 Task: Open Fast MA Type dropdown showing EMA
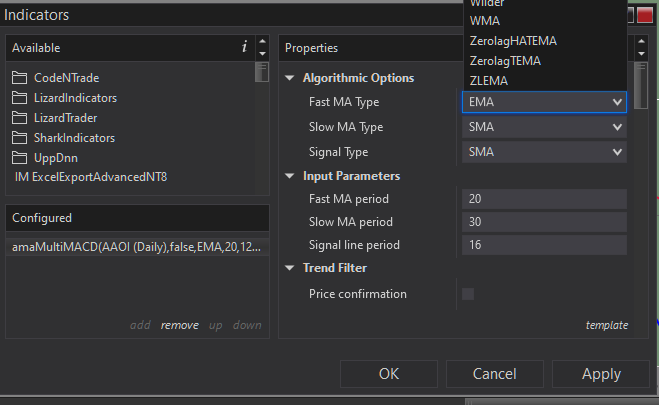coord(544,102)
